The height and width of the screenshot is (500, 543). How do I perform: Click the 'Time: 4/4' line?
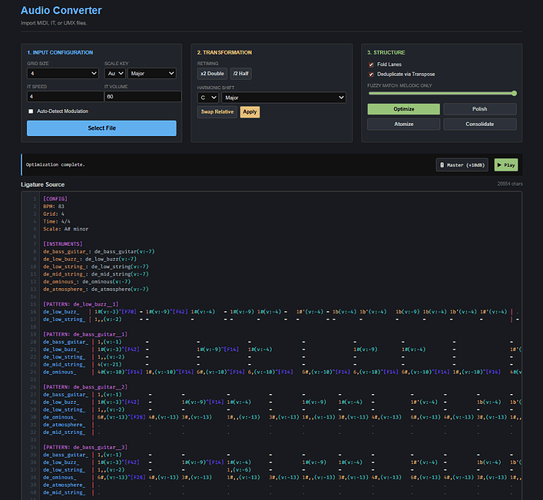pos(57,222)
